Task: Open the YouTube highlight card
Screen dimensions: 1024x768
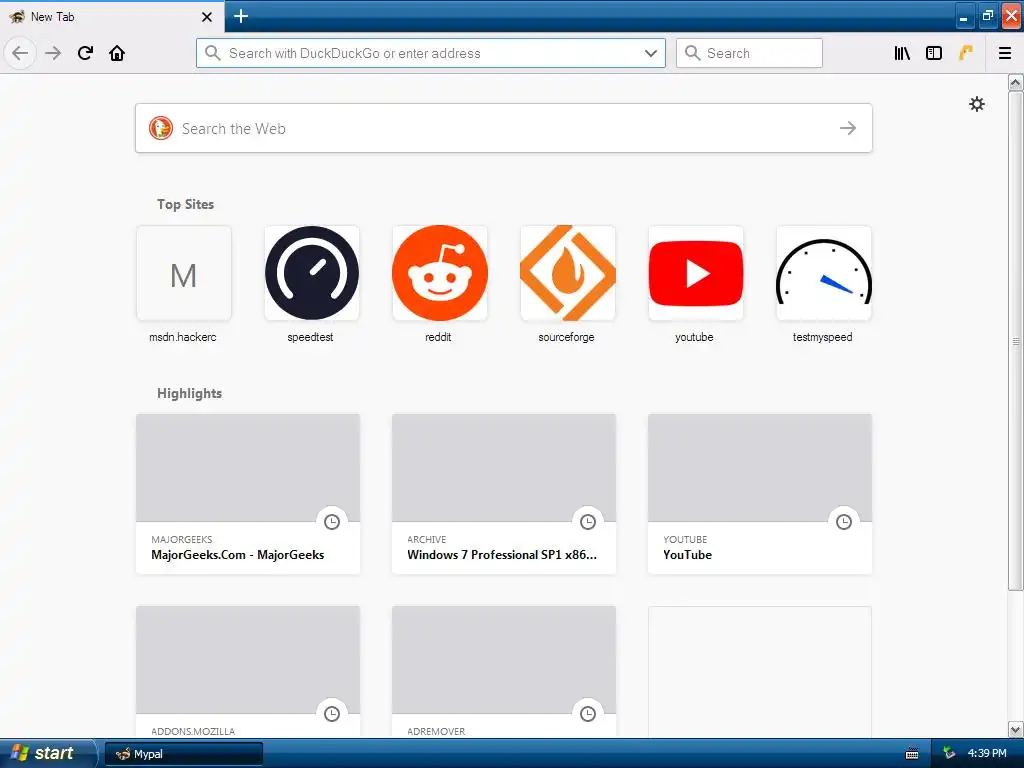Action: [760, 494]
